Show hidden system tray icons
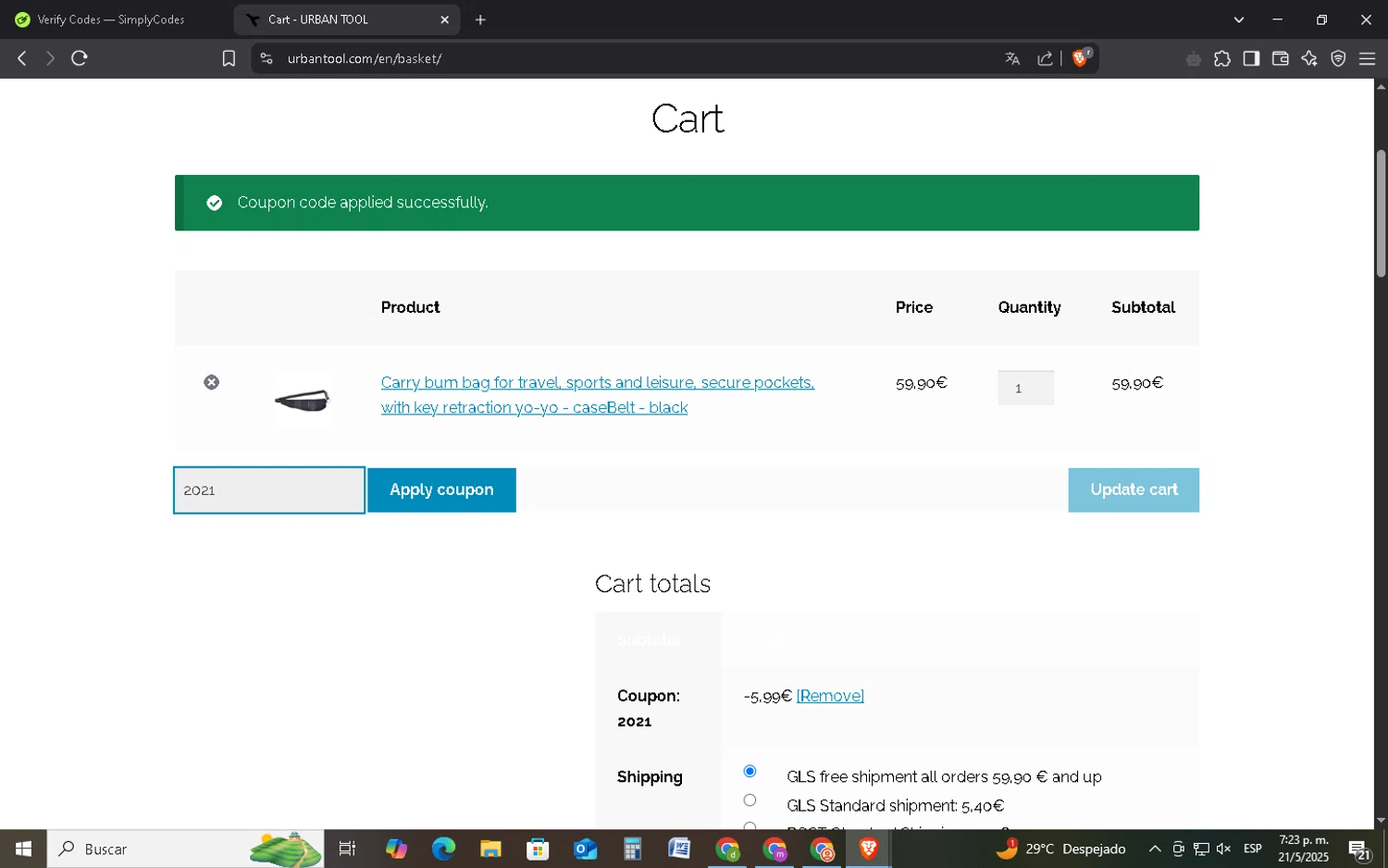The image size is (1388, 868). (1155, 849)
